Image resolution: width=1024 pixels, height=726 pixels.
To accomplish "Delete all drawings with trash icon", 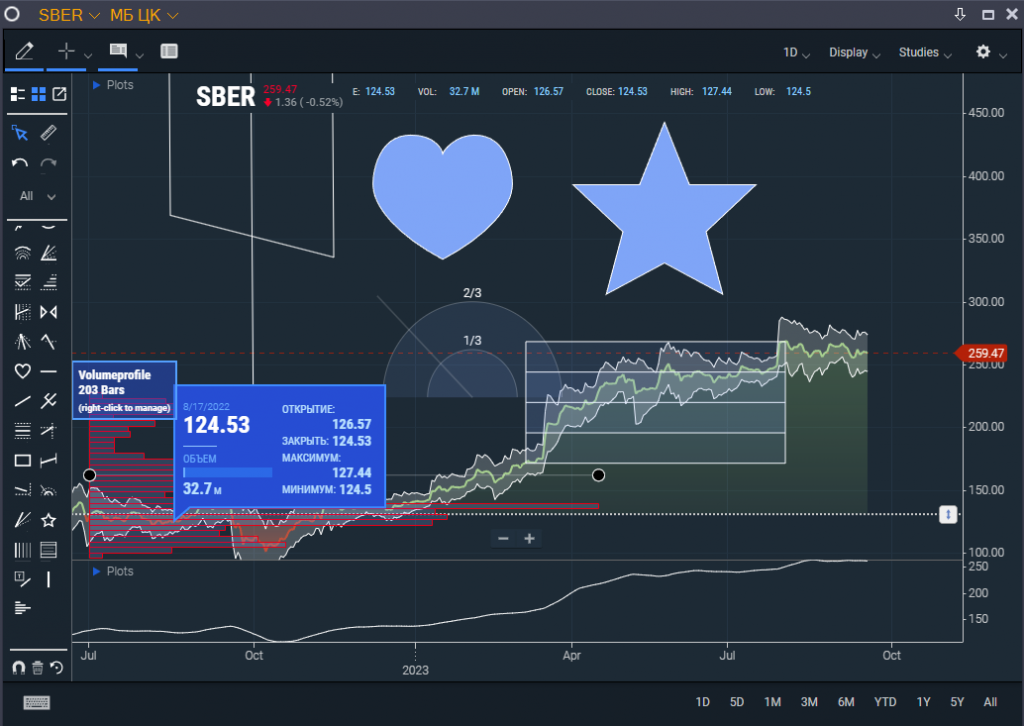I will 37,667.
